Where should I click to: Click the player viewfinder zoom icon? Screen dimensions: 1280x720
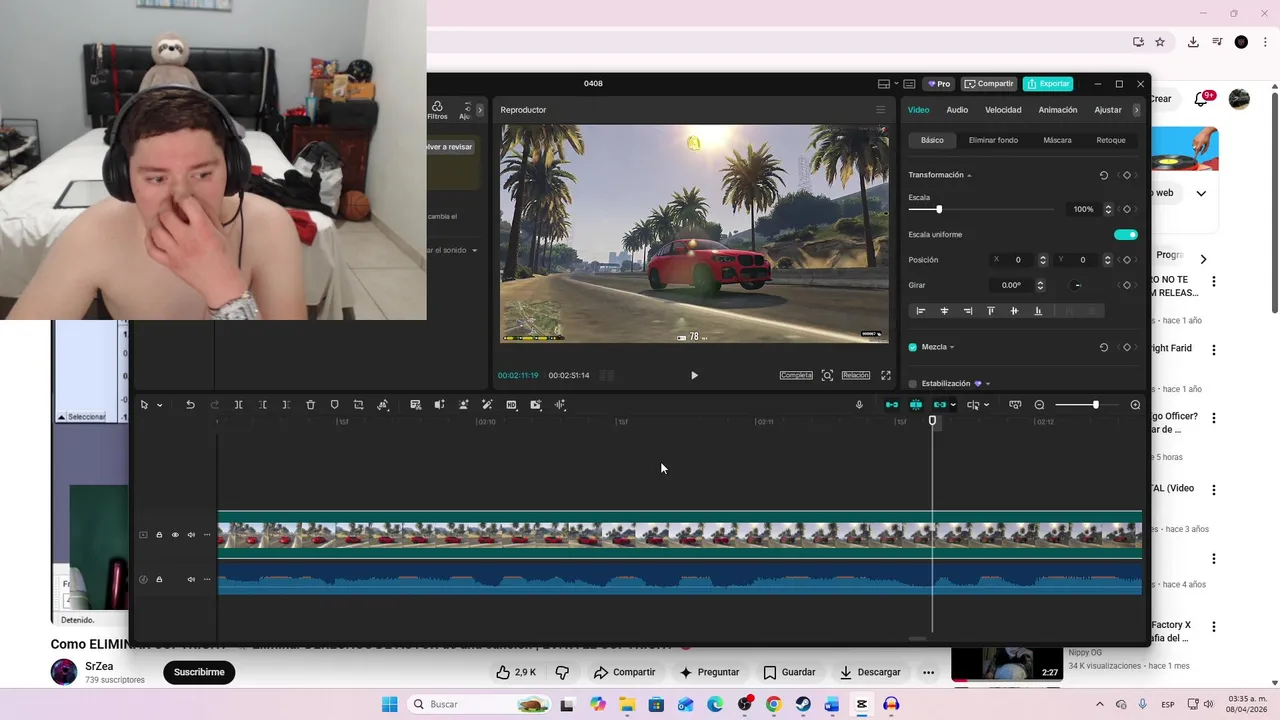[x=827, y=375]
